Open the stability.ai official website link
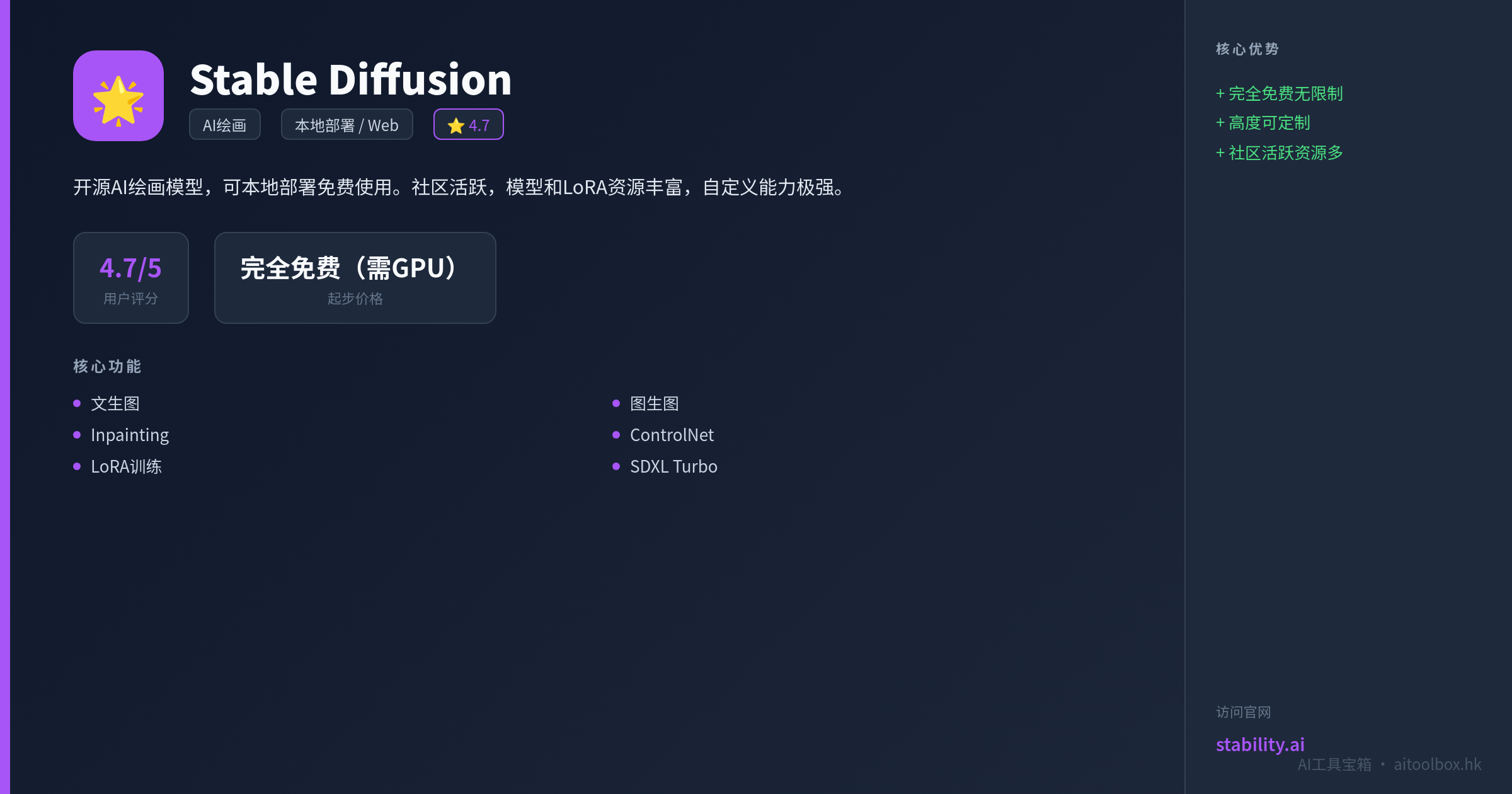 1259,744
